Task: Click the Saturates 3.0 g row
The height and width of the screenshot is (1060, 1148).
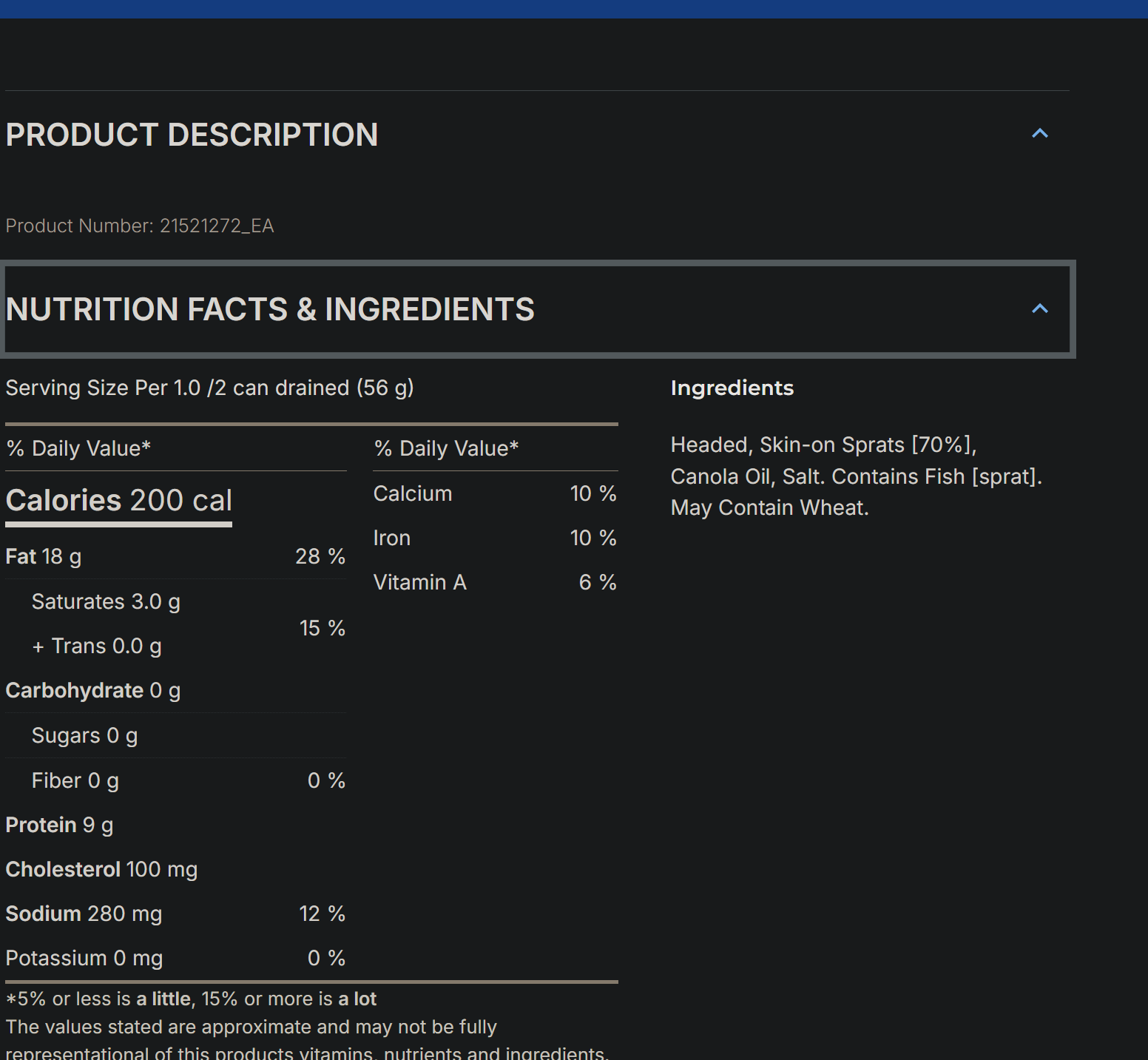Action: click(106, 601)
